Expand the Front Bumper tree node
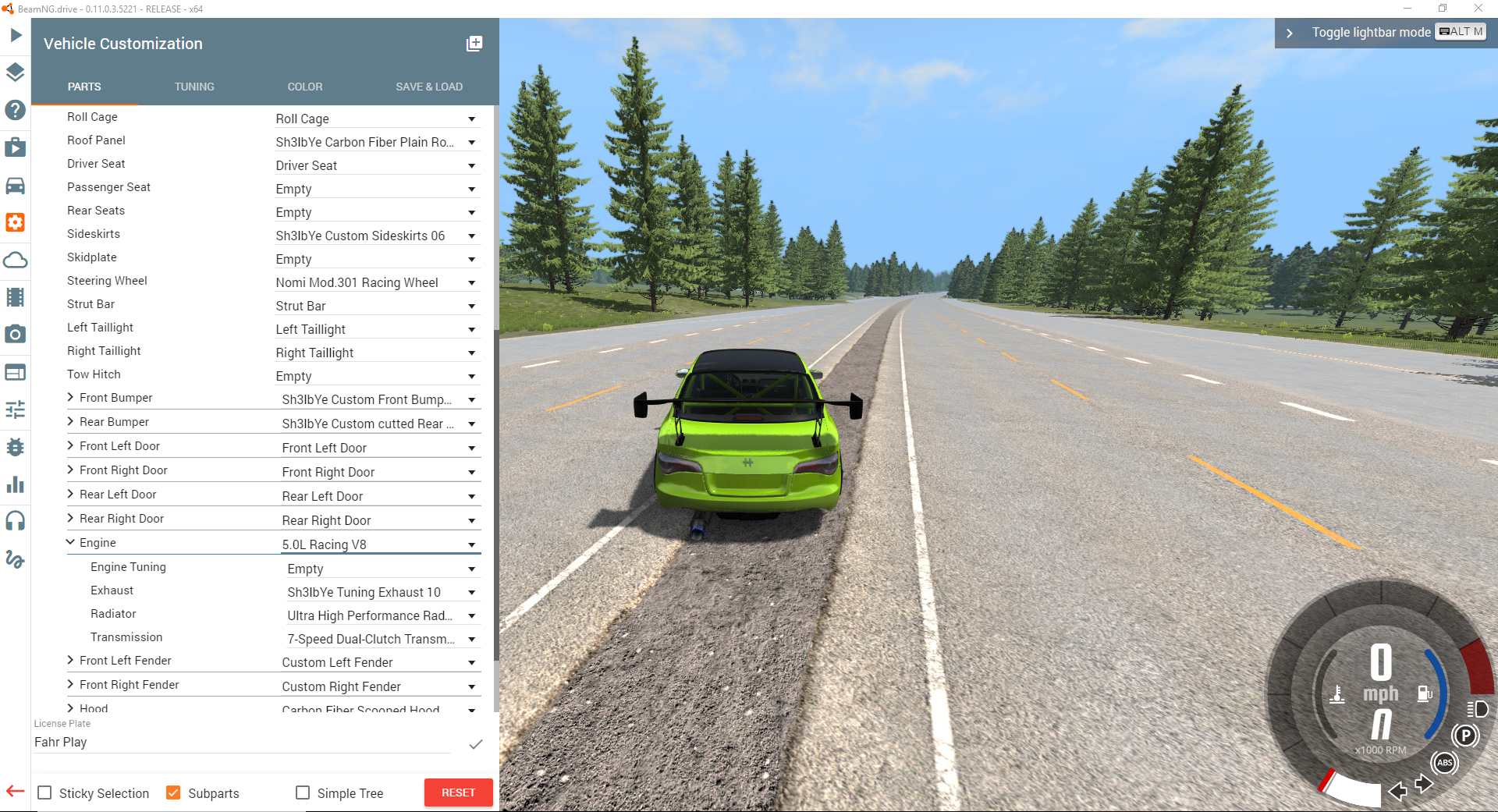 coord(70,397)
